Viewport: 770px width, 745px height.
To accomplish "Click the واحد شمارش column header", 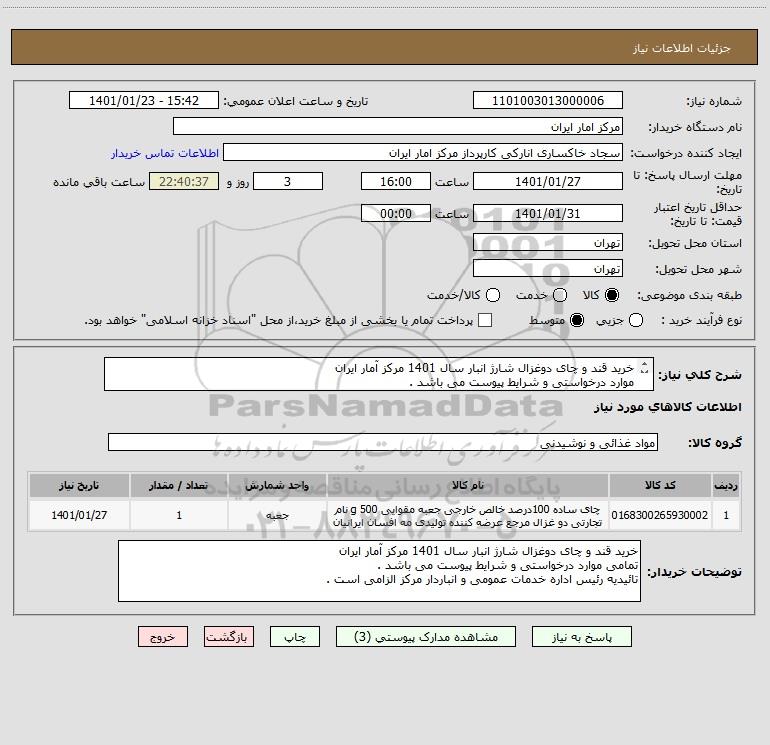I will tap(277, 485).
